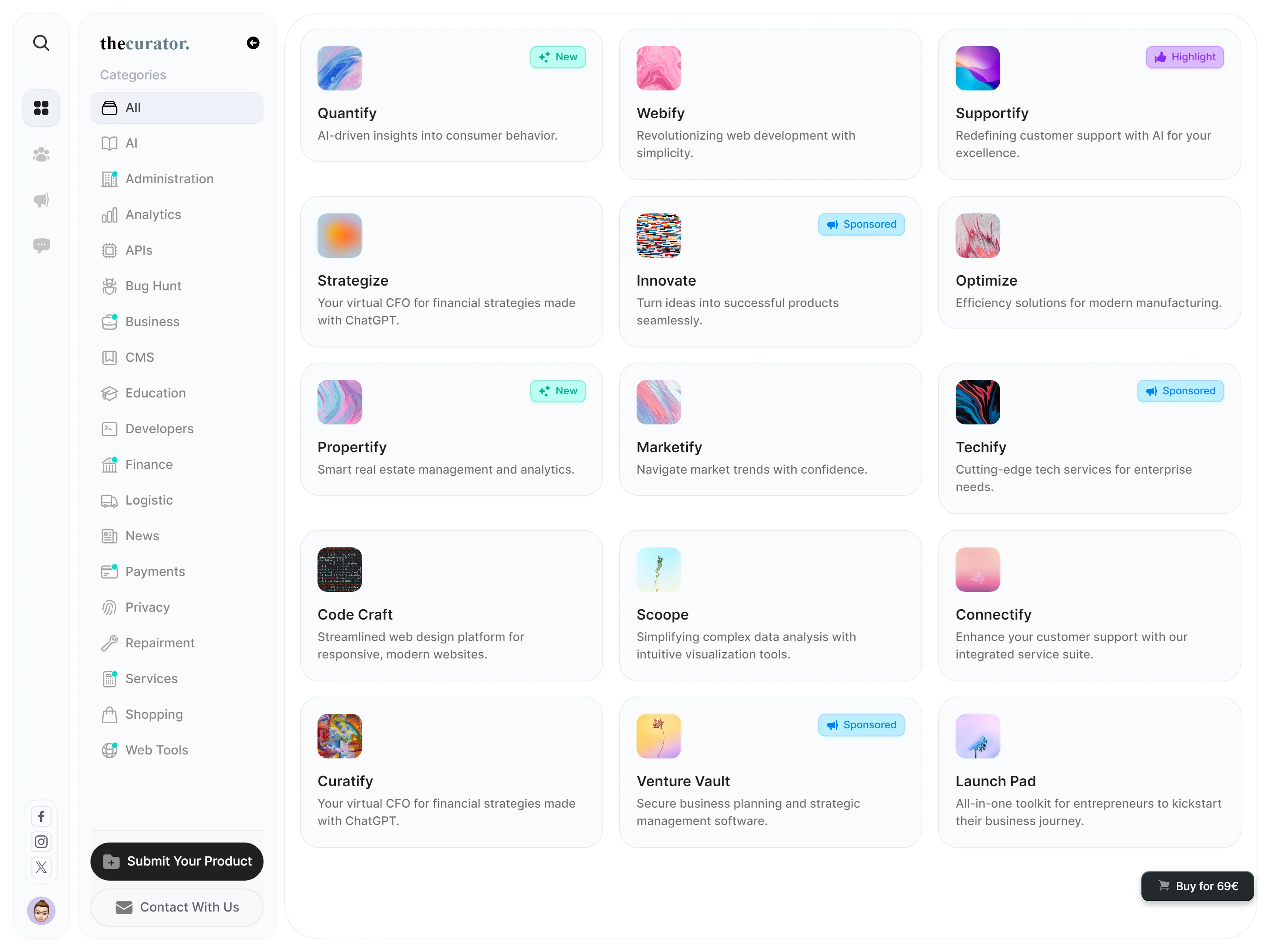Open the X social icon

[x=41, y=867]
